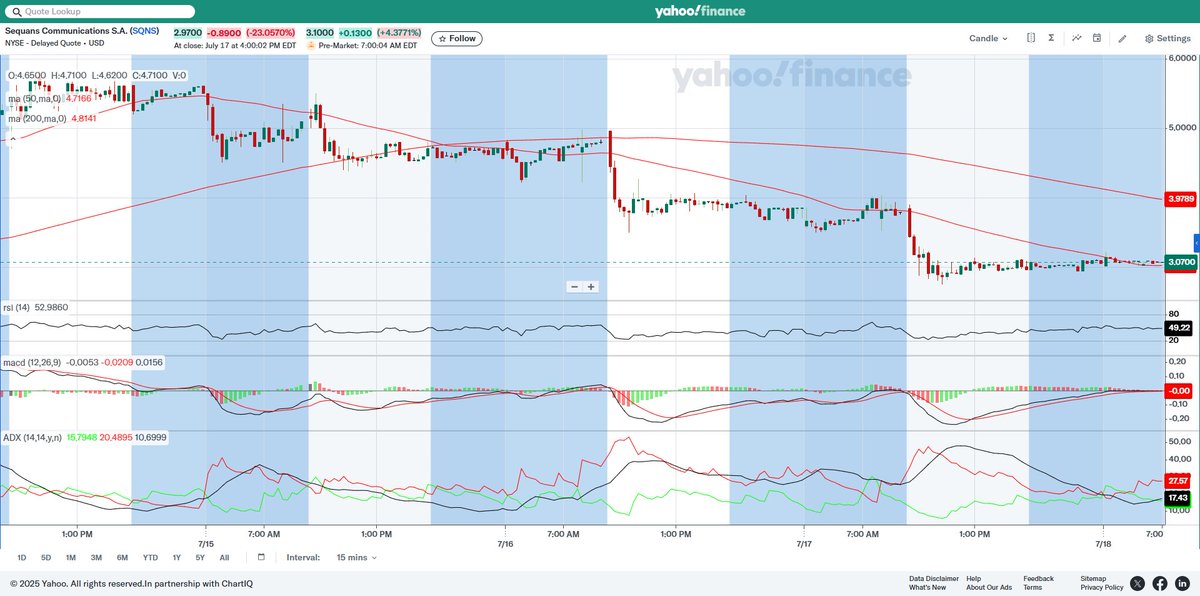The image size is (1200, 596).
Task: Open the About Our Ads link
Action: (989, 587)
